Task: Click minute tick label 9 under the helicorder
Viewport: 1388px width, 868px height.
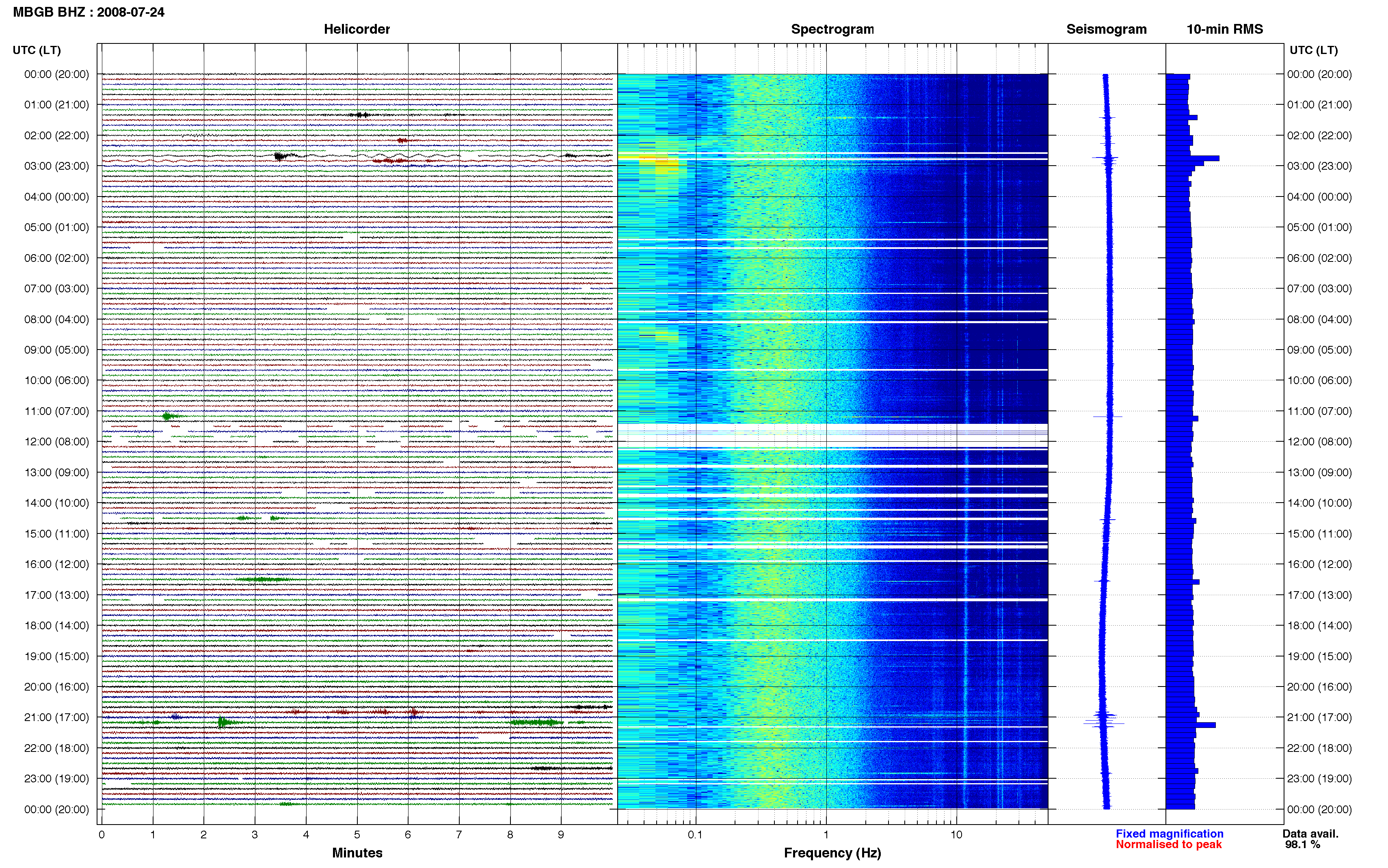Action: (561, 835)
